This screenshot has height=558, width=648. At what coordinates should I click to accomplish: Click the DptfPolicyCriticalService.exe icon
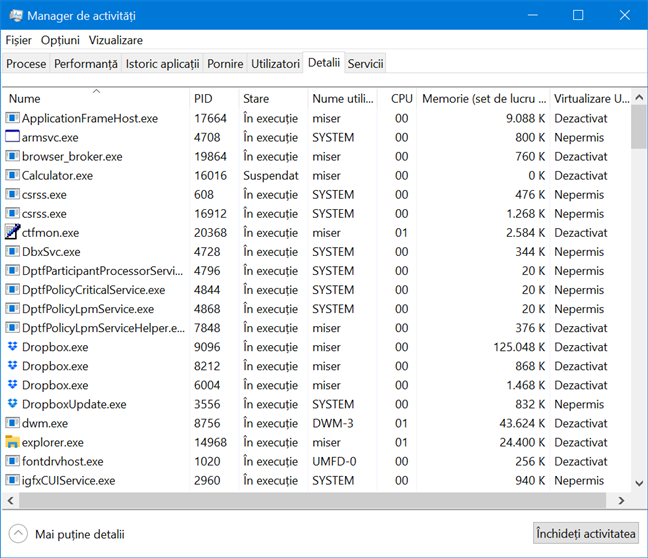point(12,289)
